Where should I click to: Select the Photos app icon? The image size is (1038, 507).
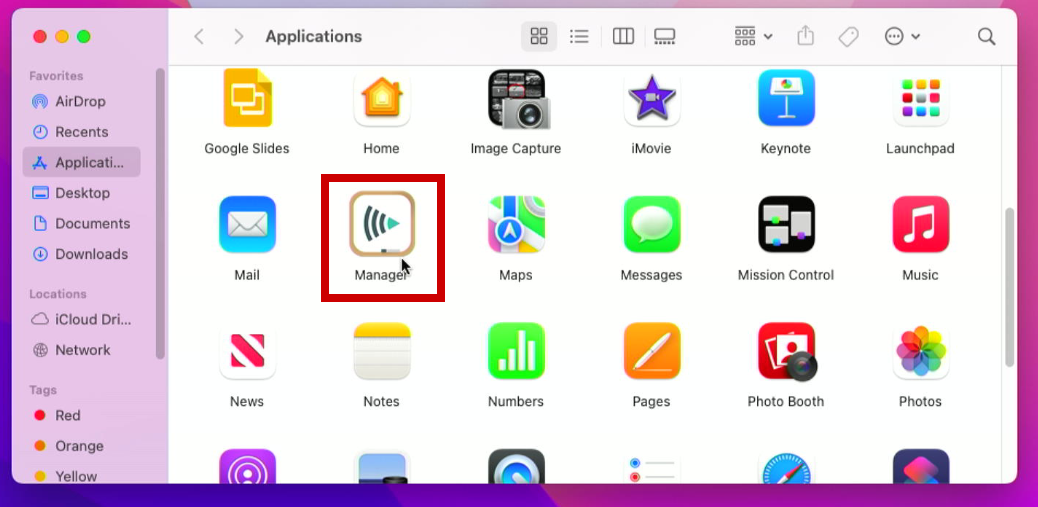pos(921,351)
